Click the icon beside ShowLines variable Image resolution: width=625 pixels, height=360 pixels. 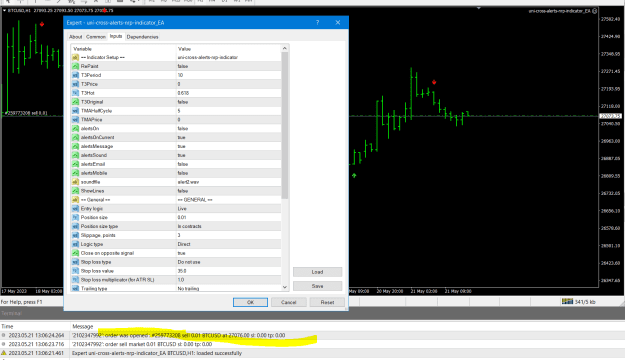tap(75, 191)
